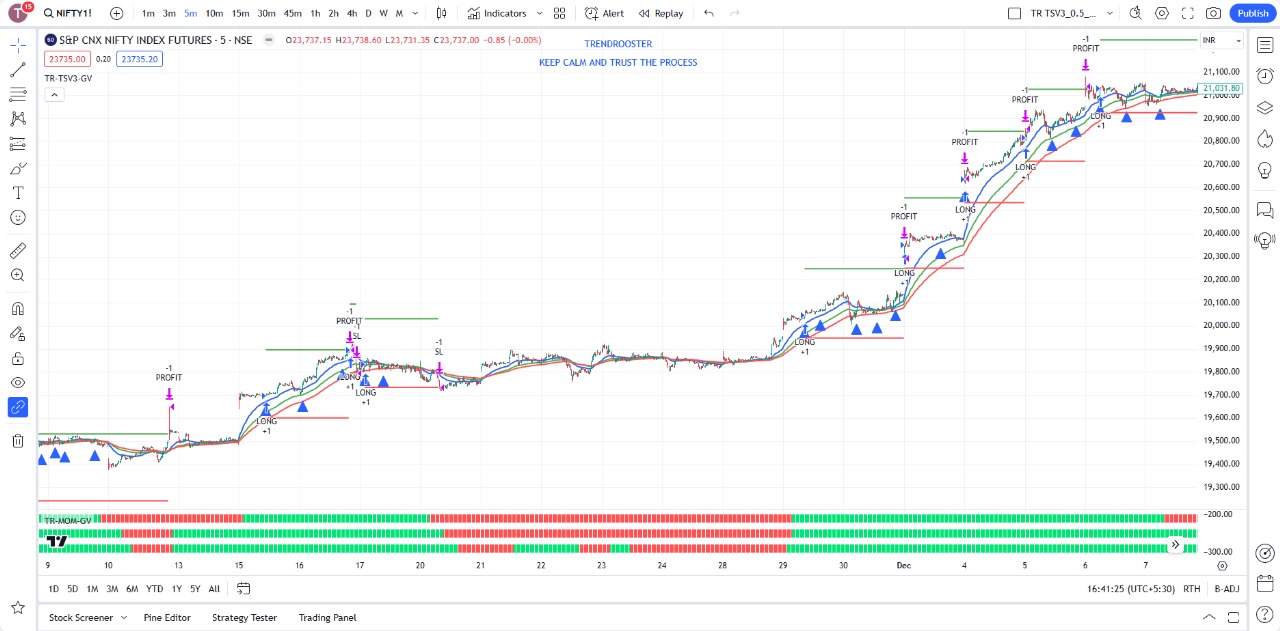Remove drawings with trash icon
The height and width of the screenshot is (631, 1280).
click(x=18, y=441)
